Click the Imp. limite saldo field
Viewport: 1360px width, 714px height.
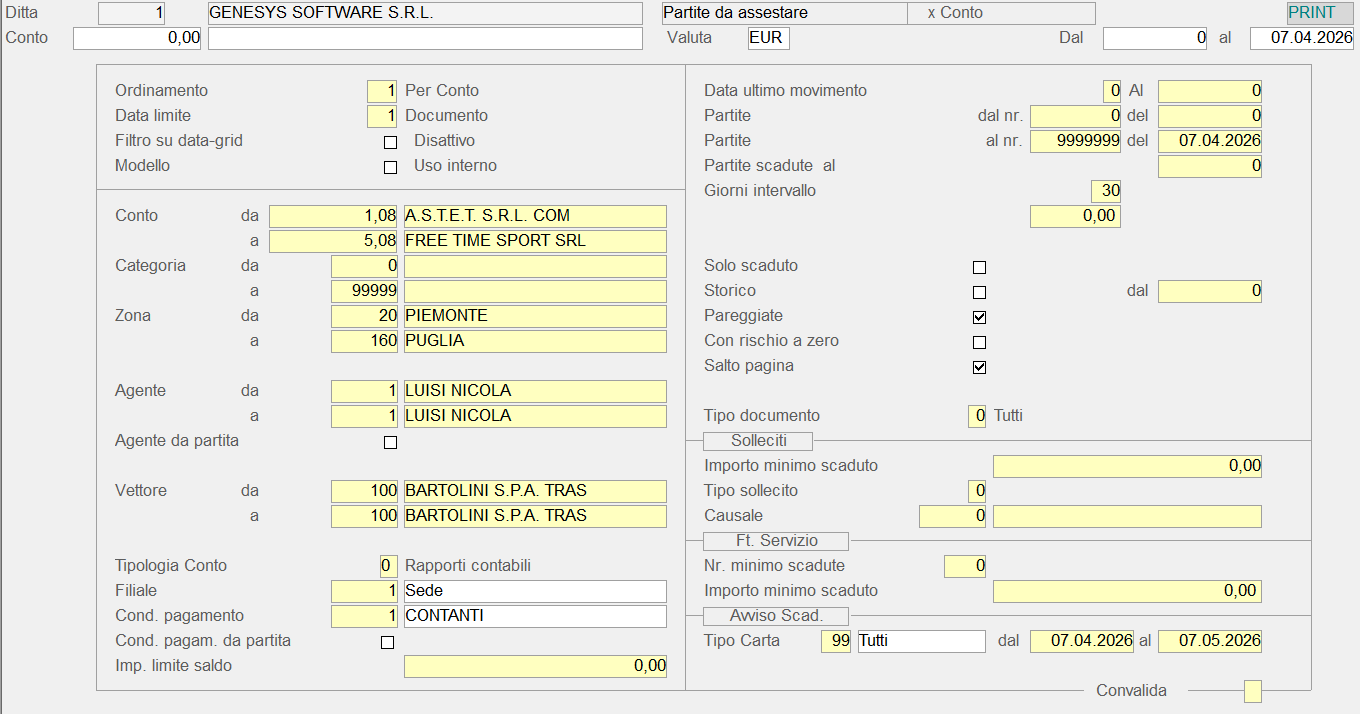(534, 666)
